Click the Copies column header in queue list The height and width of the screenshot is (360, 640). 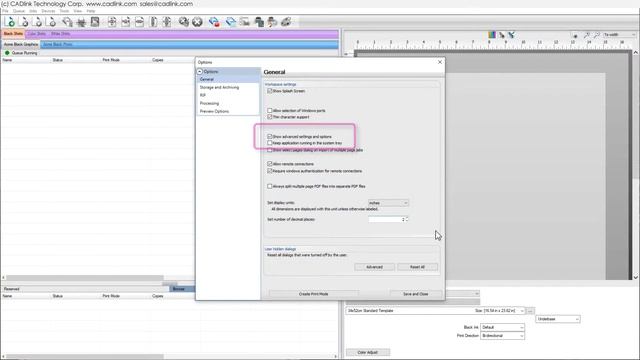[158, 60]
